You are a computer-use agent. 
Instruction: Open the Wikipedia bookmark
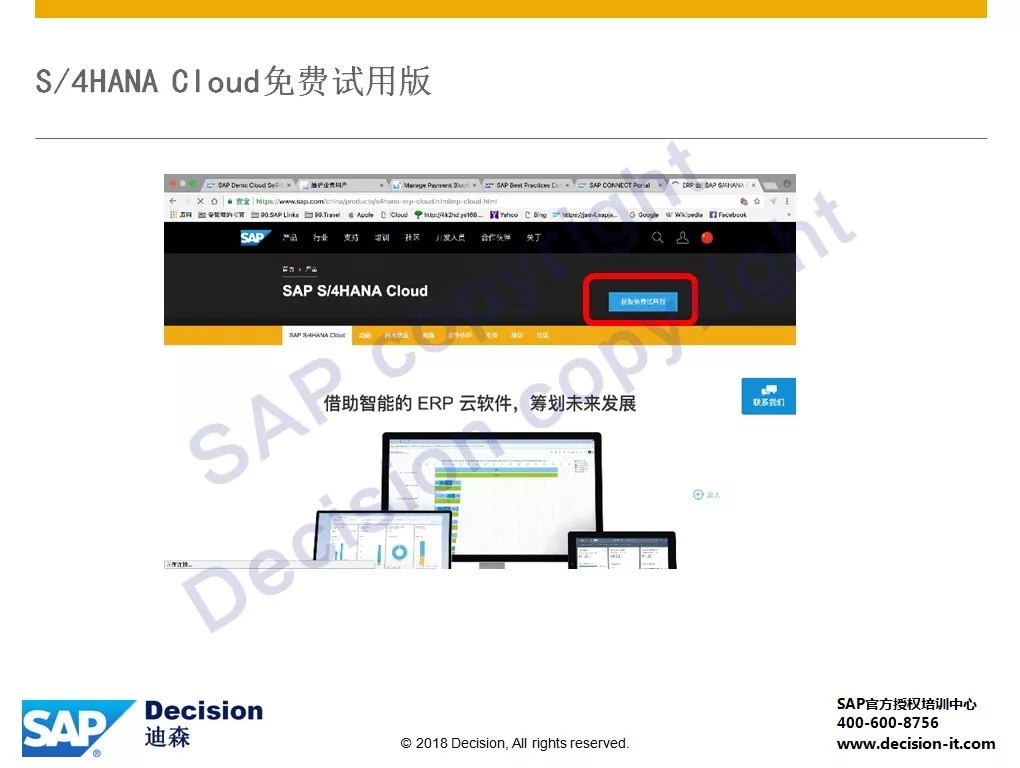click(x=684, y=215)
